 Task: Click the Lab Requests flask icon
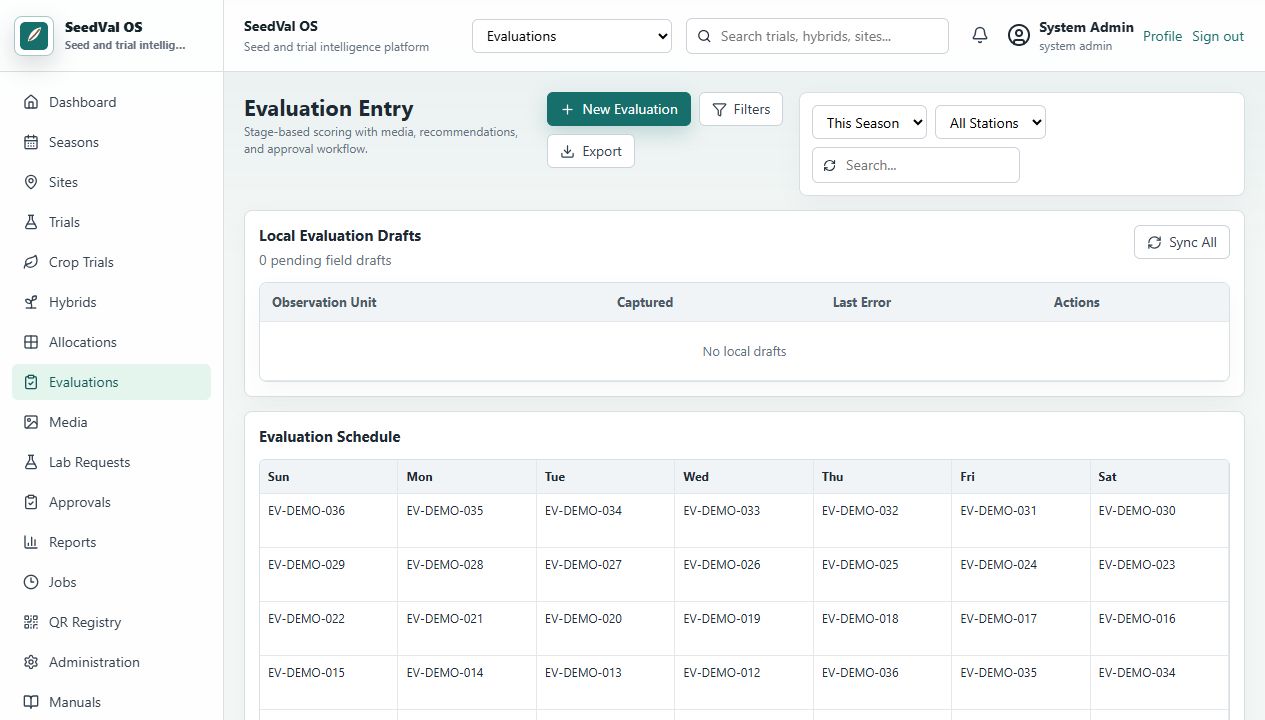pos(31,462)
